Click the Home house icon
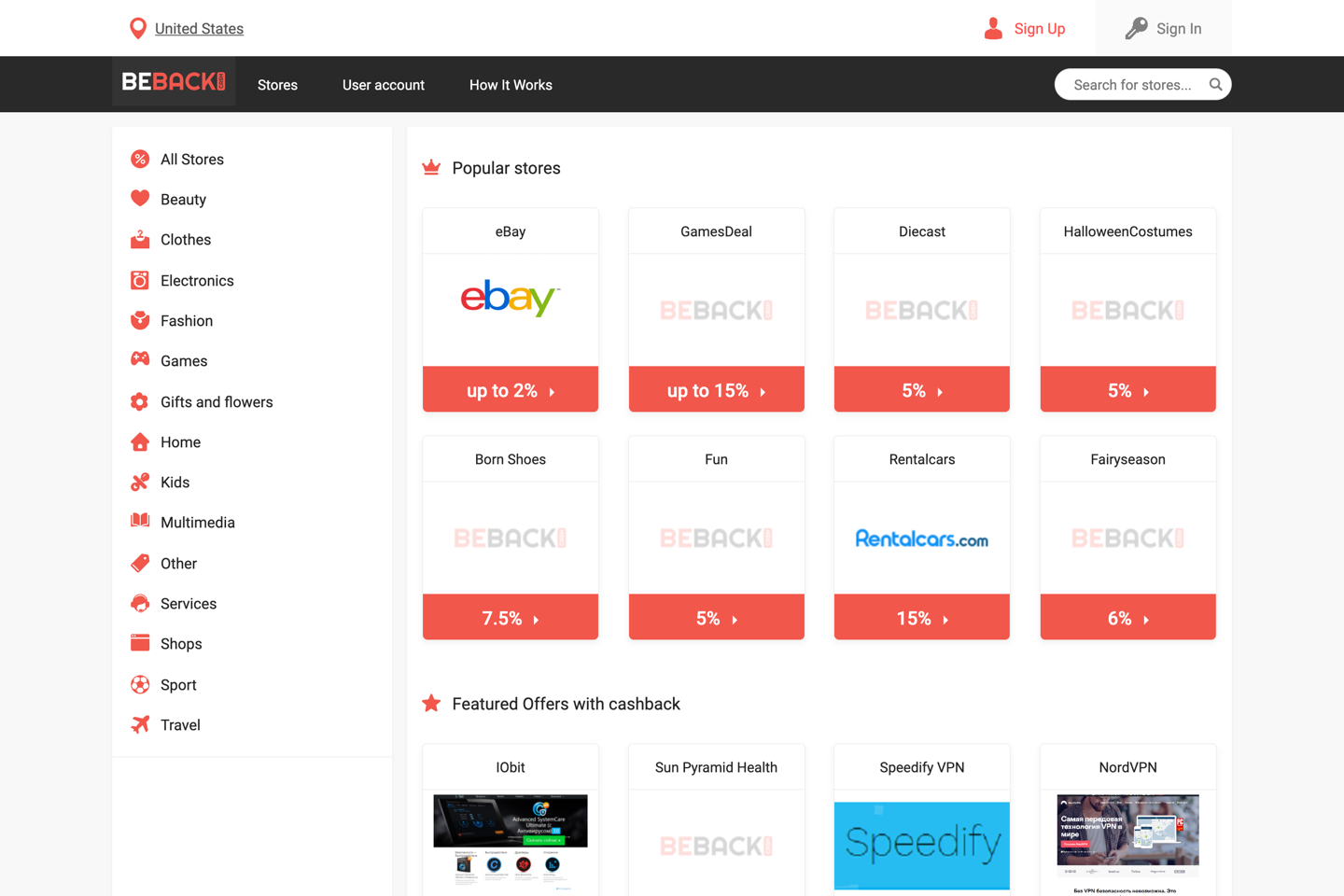 pos(140,441)
